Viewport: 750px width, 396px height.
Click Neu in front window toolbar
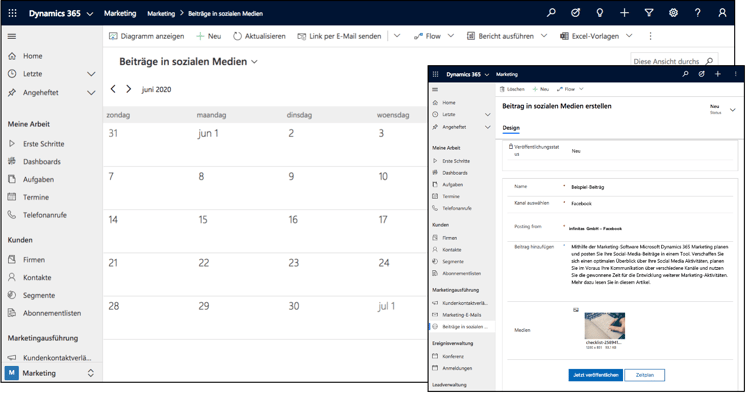(x=541, y=89)
